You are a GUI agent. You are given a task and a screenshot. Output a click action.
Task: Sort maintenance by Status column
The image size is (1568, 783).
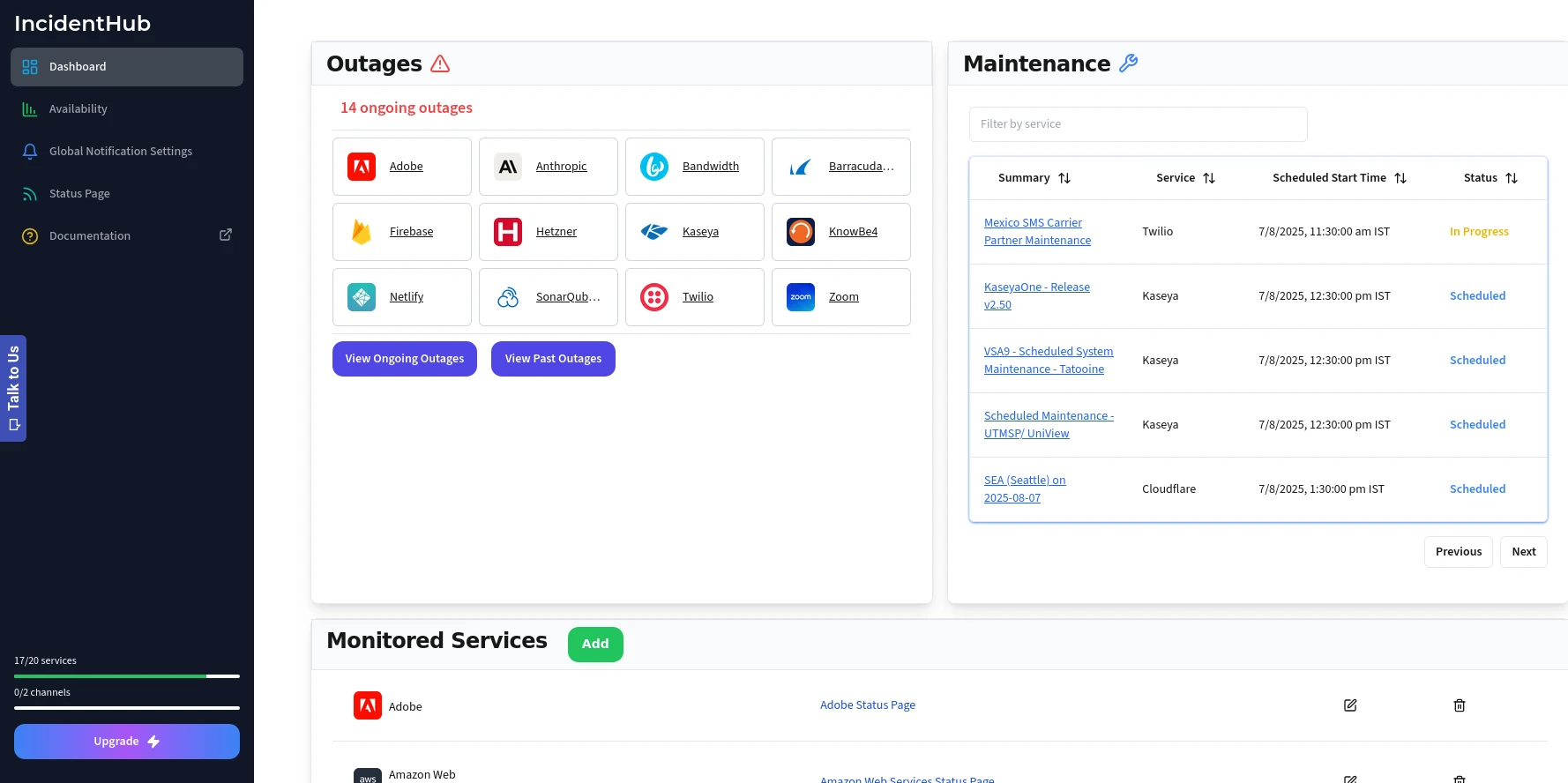click(1512, 178)
